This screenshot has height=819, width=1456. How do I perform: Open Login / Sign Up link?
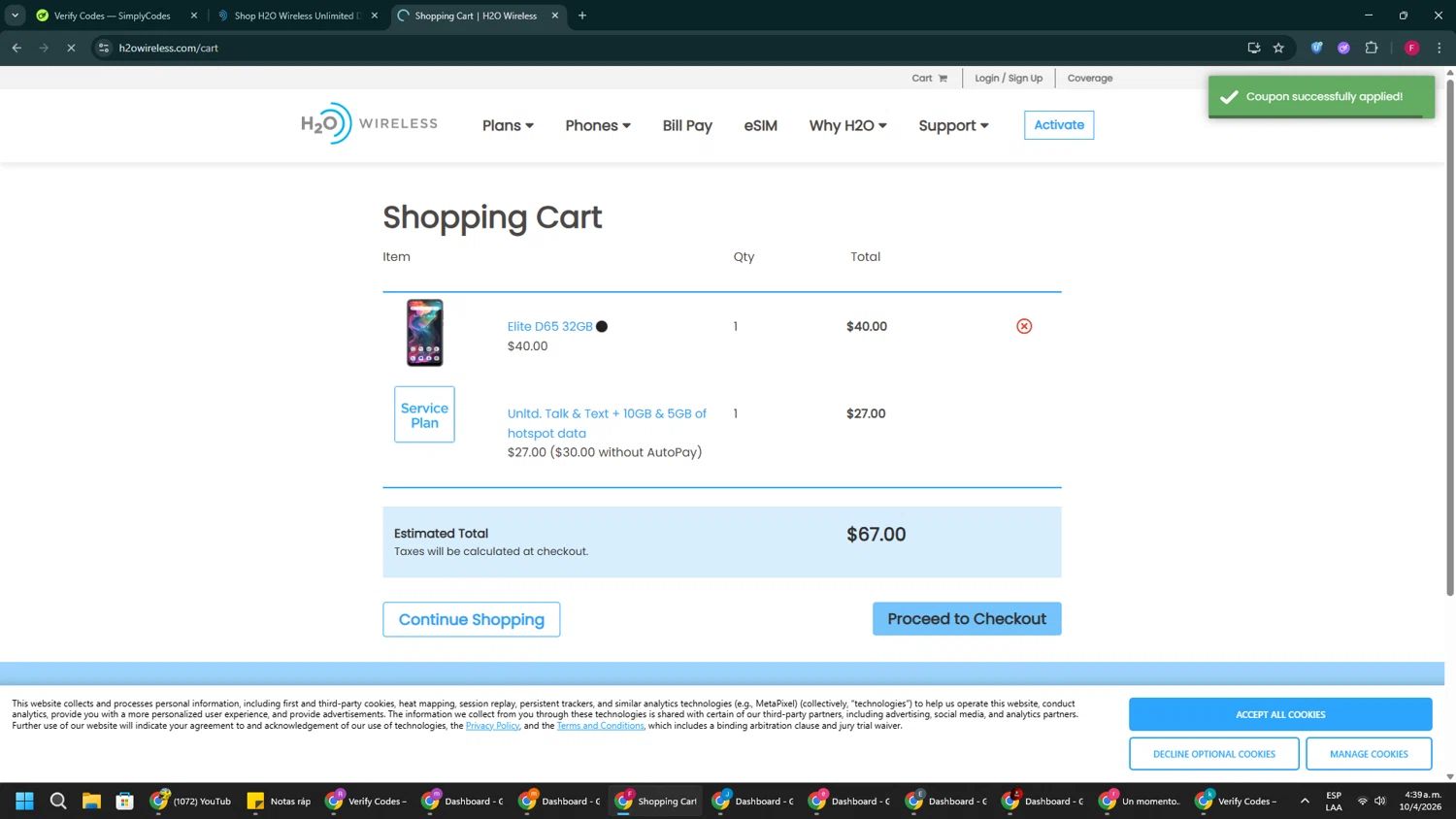[1009, 79]
